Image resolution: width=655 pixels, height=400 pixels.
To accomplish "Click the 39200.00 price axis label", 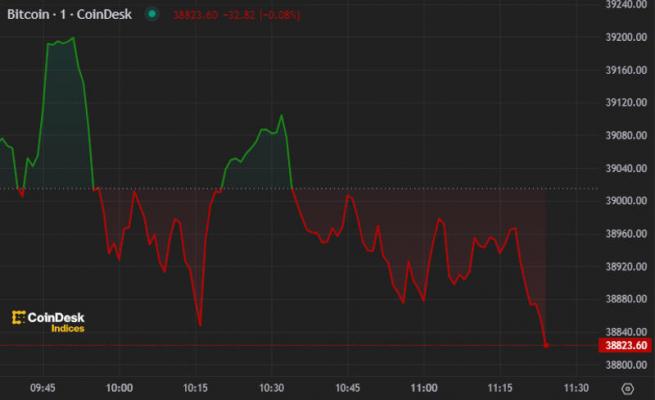I will click(626, 38).
